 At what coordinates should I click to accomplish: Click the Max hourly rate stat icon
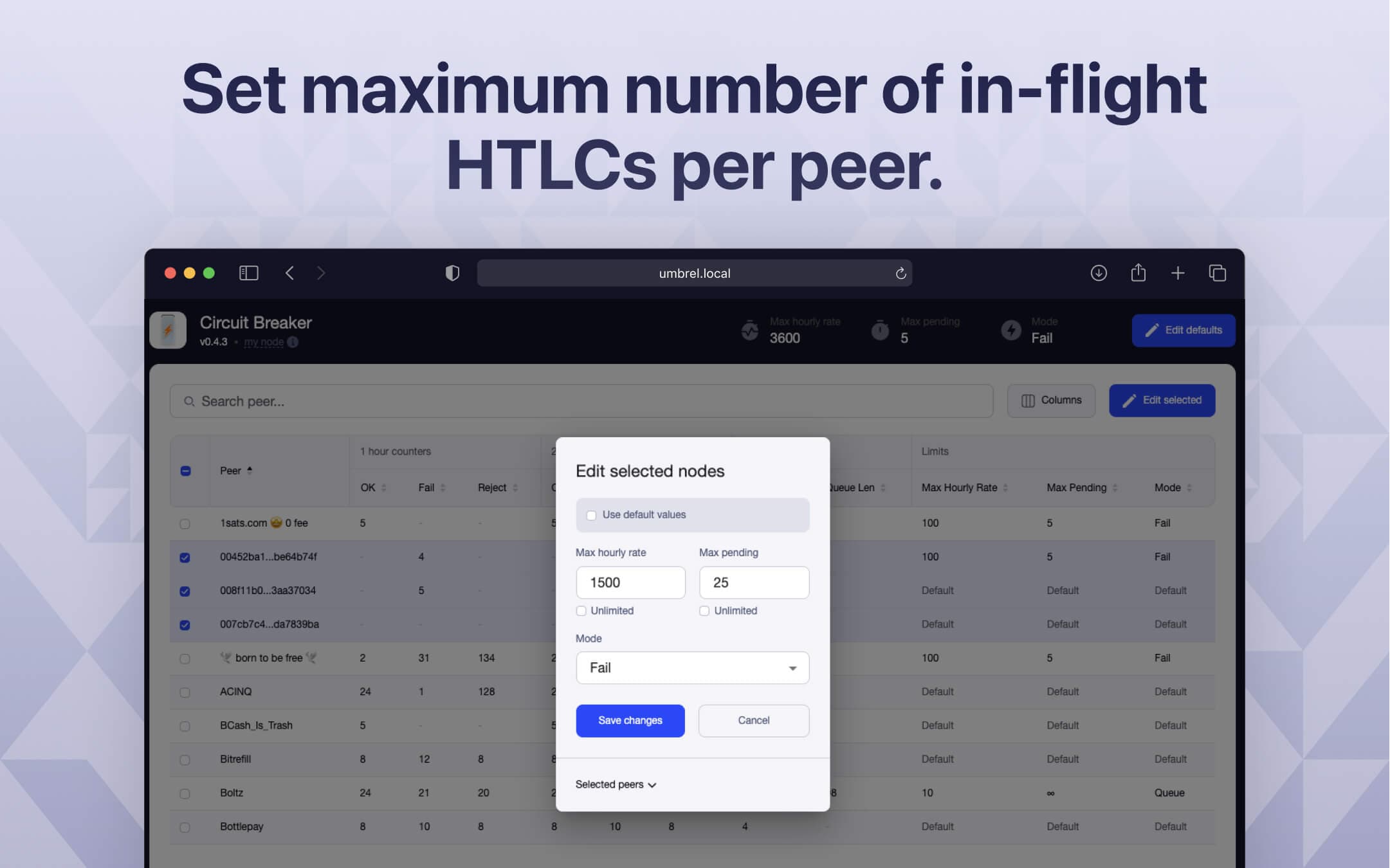(749, 330)
